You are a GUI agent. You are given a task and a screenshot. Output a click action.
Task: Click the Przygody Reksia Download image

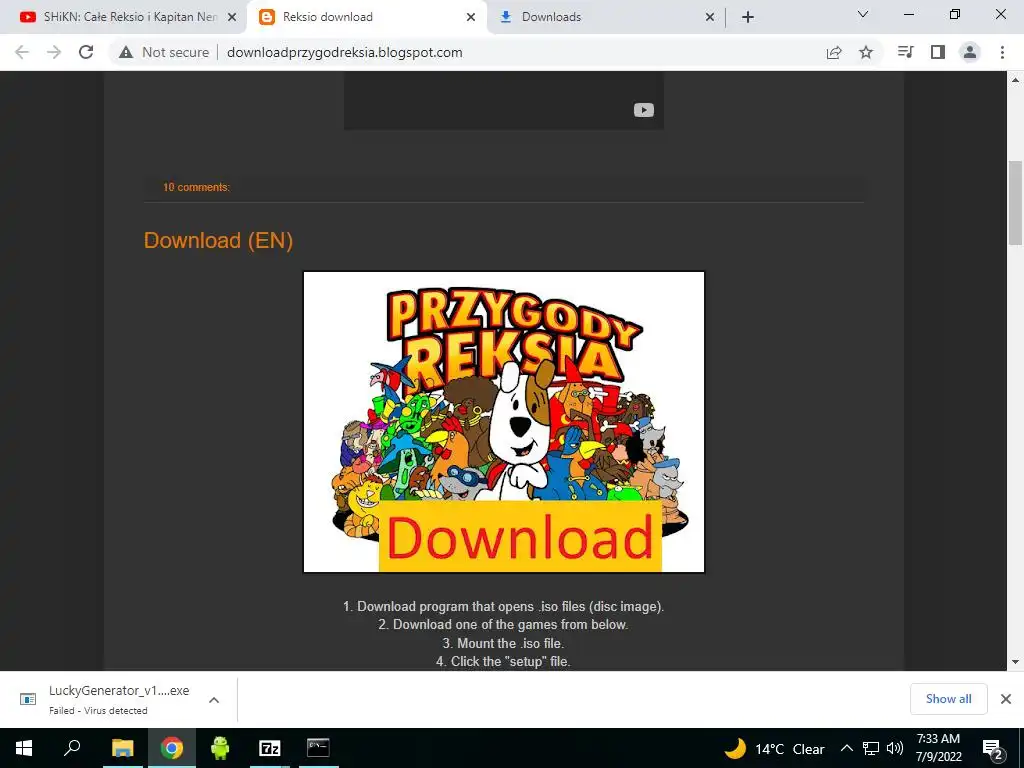pos(504,422)
